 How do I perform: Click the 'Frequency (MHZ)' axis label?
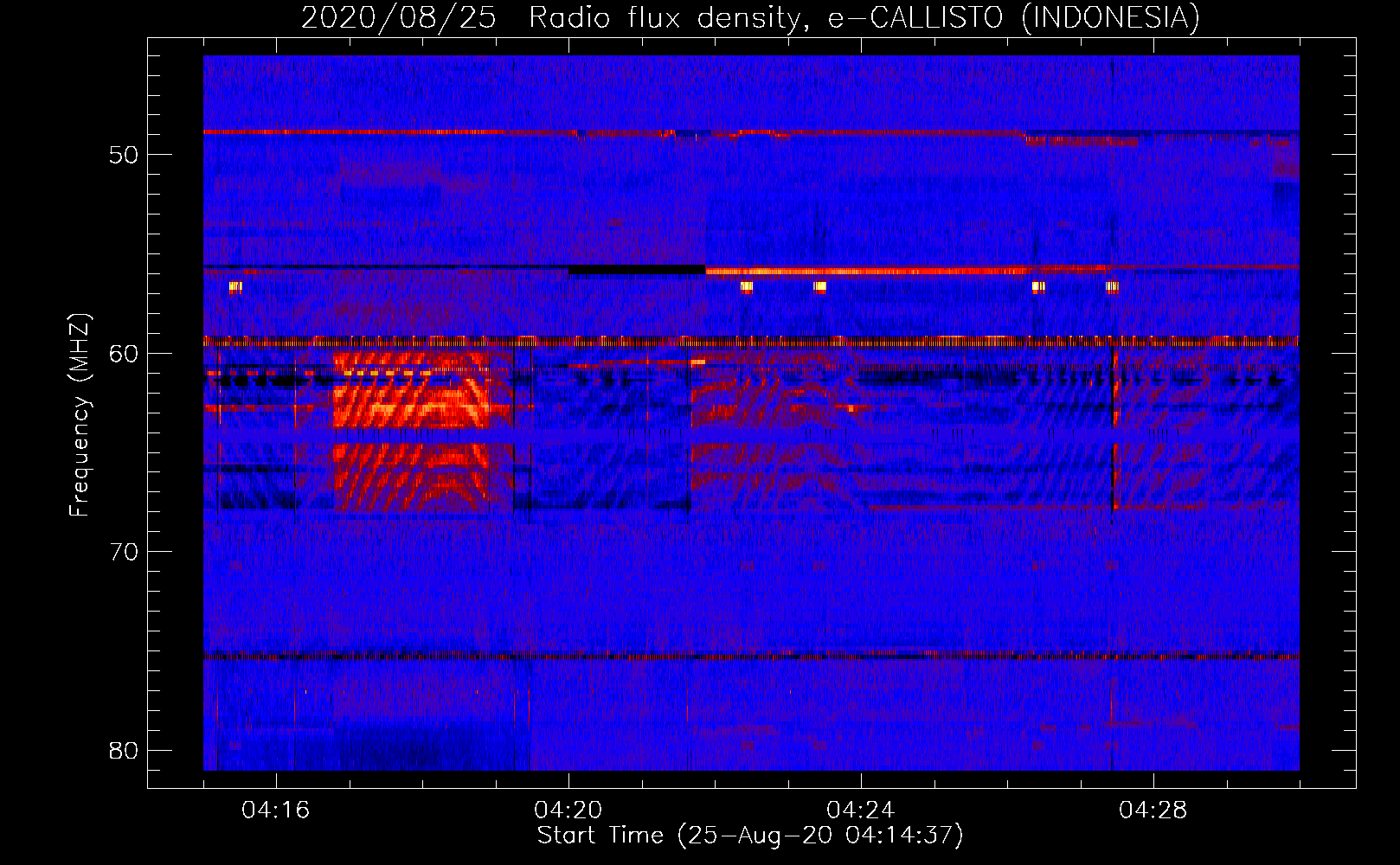[80, 415]
